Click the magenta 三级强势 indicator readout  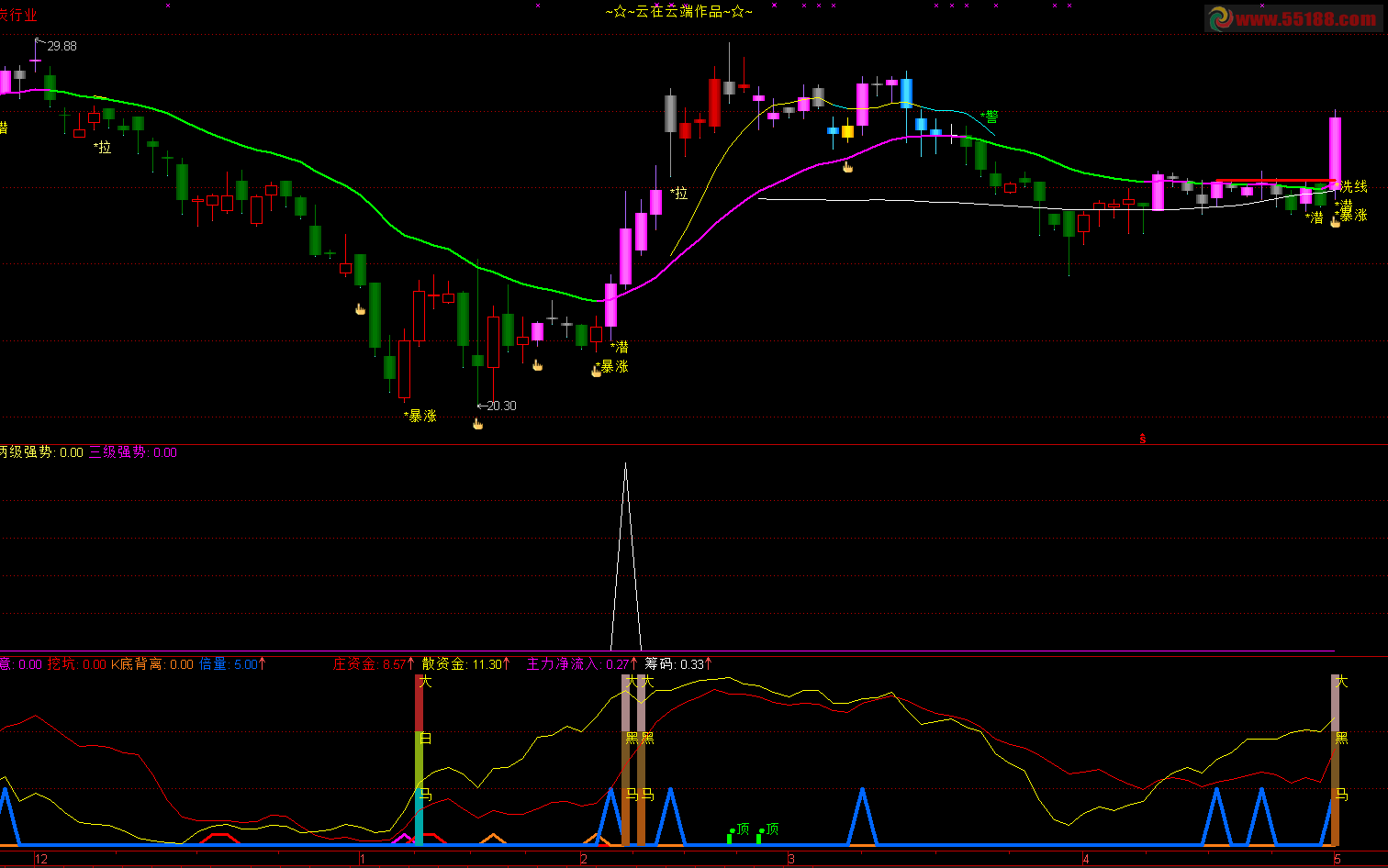click(x=133, y=452)
